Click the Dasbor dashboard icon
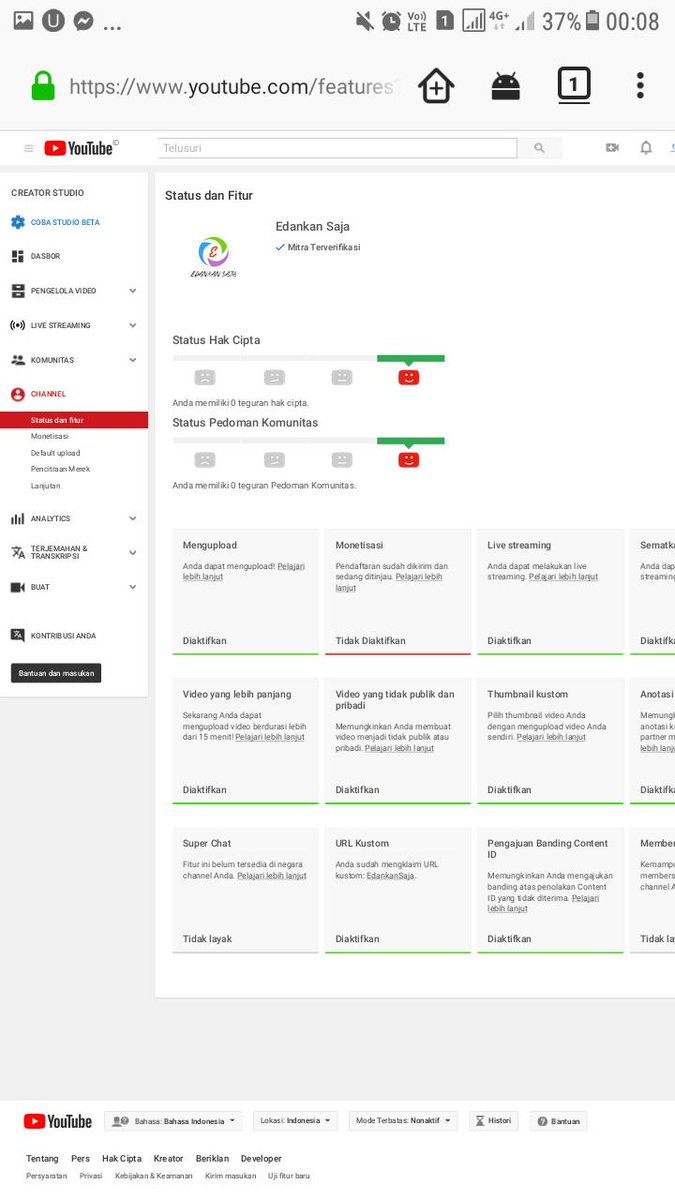This screenshot has width=675, height=1200. (18, 256)
